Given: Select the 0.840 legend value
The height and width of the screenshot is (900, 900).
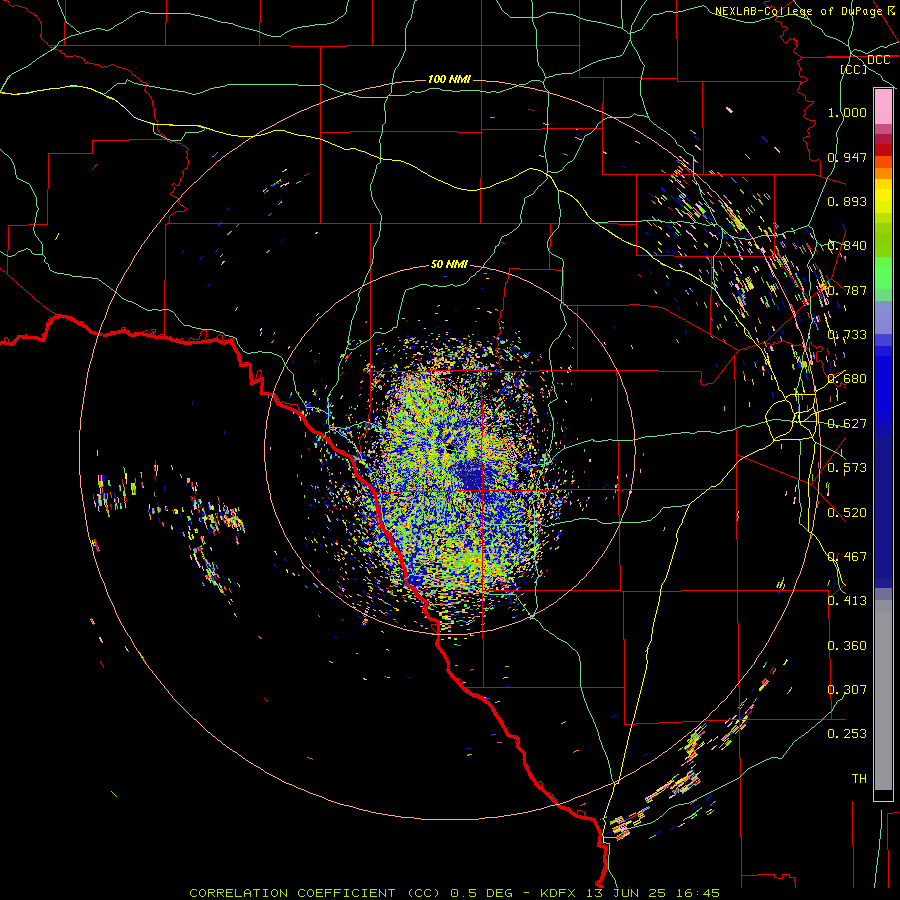Looking at the screenshot, I should [x=847, y=245].
